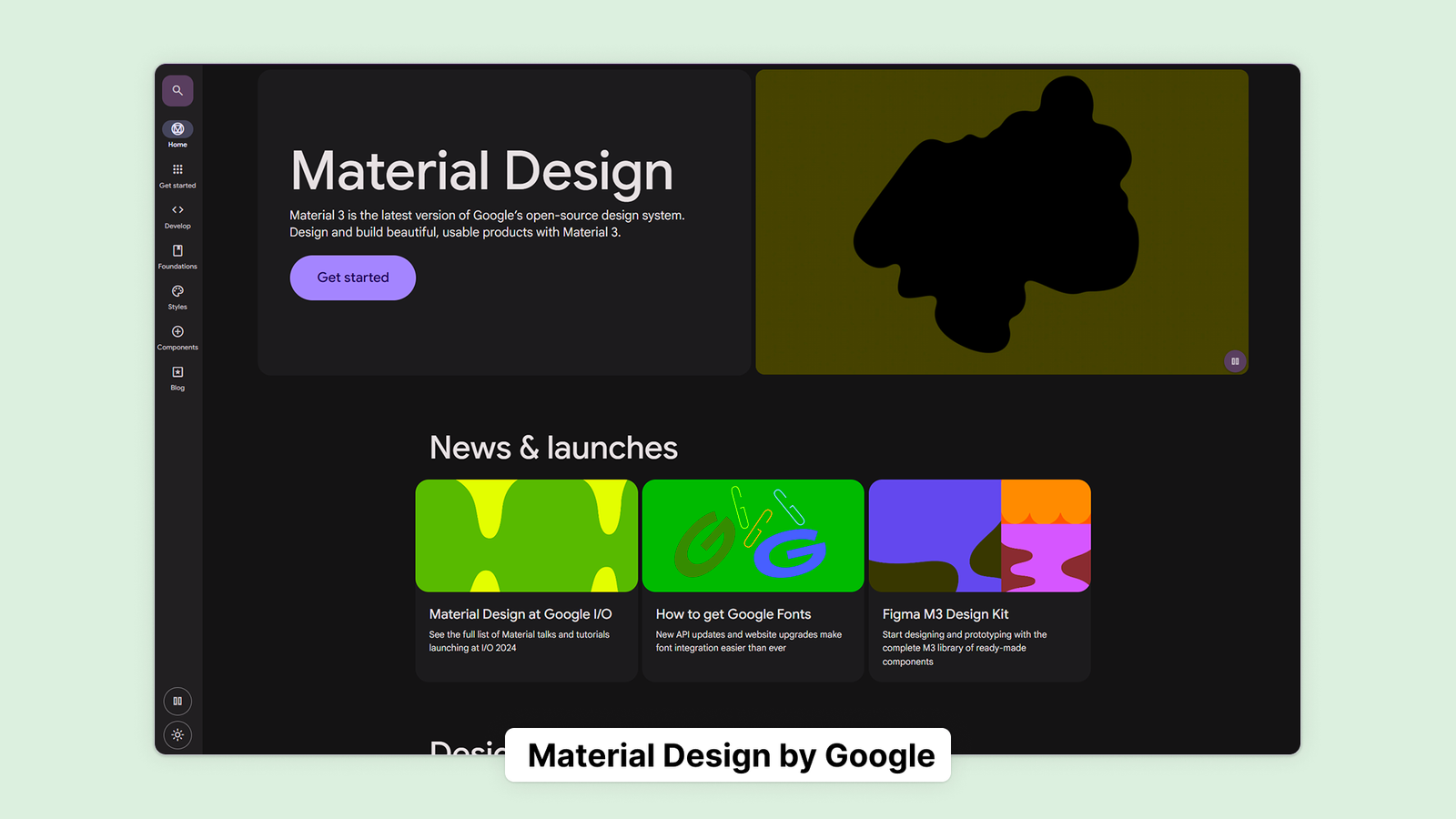Click text 'Start designing and prototyping with the'
This screenshot has width=1456, height=819.
point(965,634)
